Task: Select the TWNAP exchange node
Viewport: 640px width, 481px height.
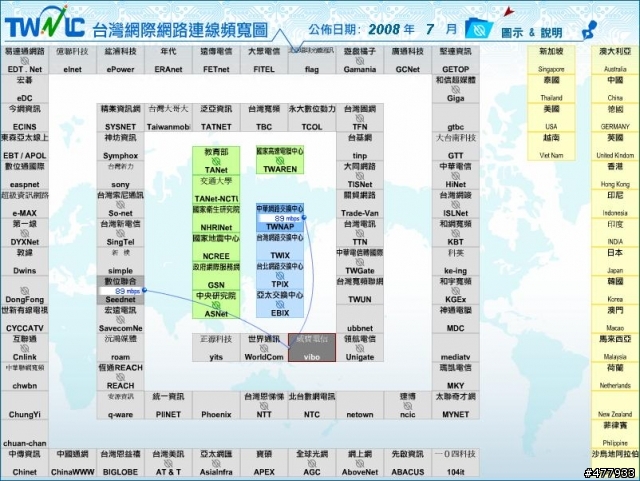Action: tap(280, 218)
